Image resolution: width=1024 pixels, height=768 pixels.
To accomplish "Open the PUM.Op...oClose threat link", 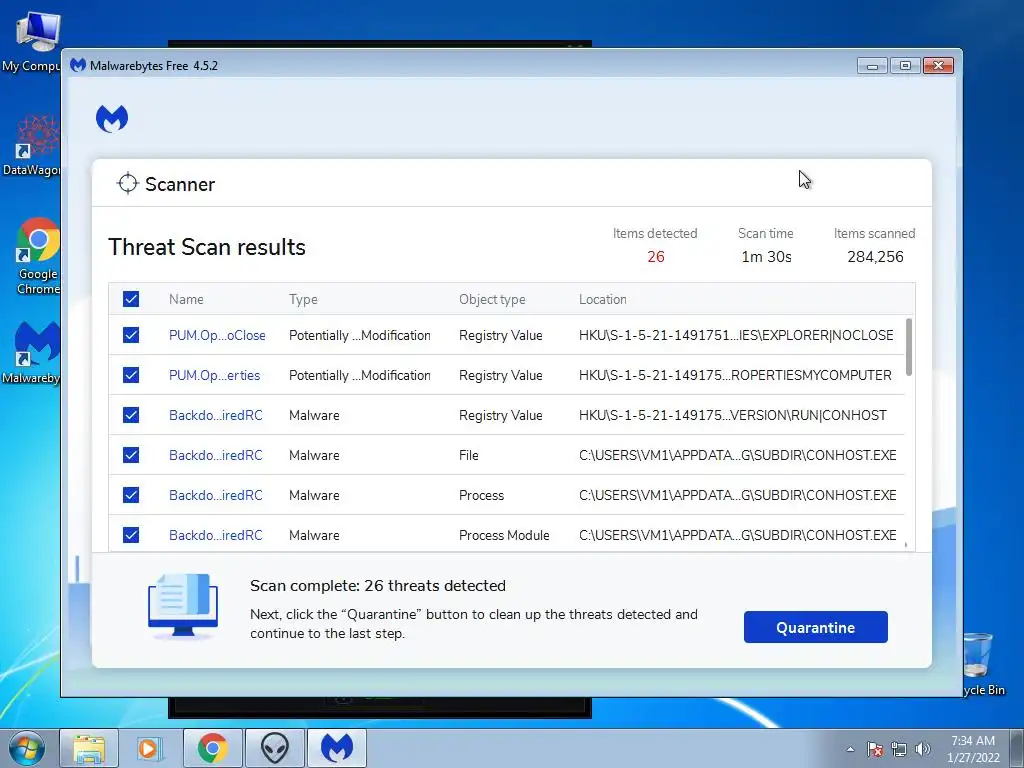I will pos(217,335).
